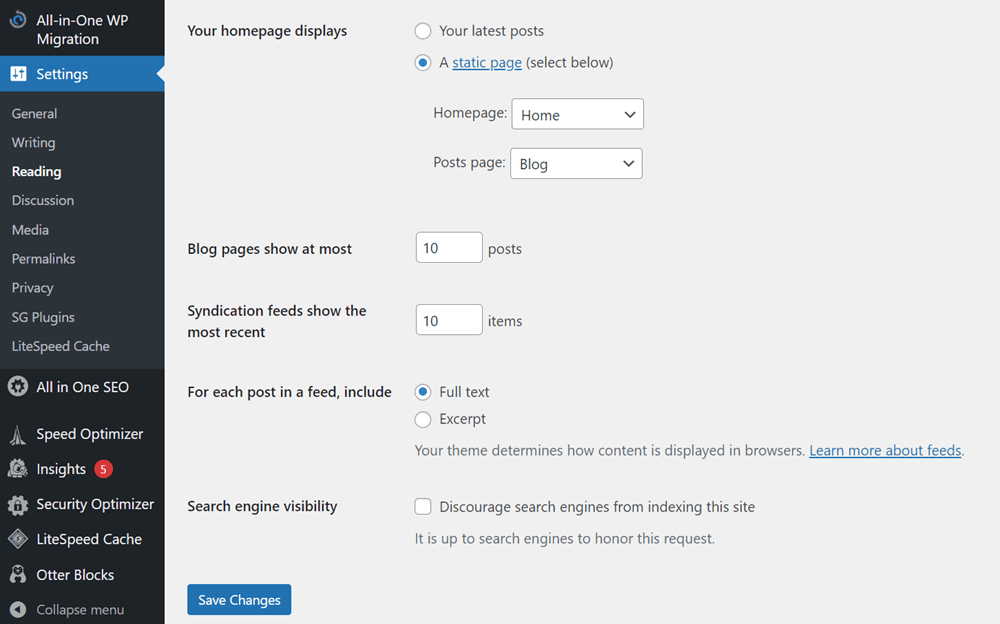The image size is (1000, 624).
Task: Click the Speed Optimizer rocket icon
Action: pyautogui.click(x=18, y=435)
